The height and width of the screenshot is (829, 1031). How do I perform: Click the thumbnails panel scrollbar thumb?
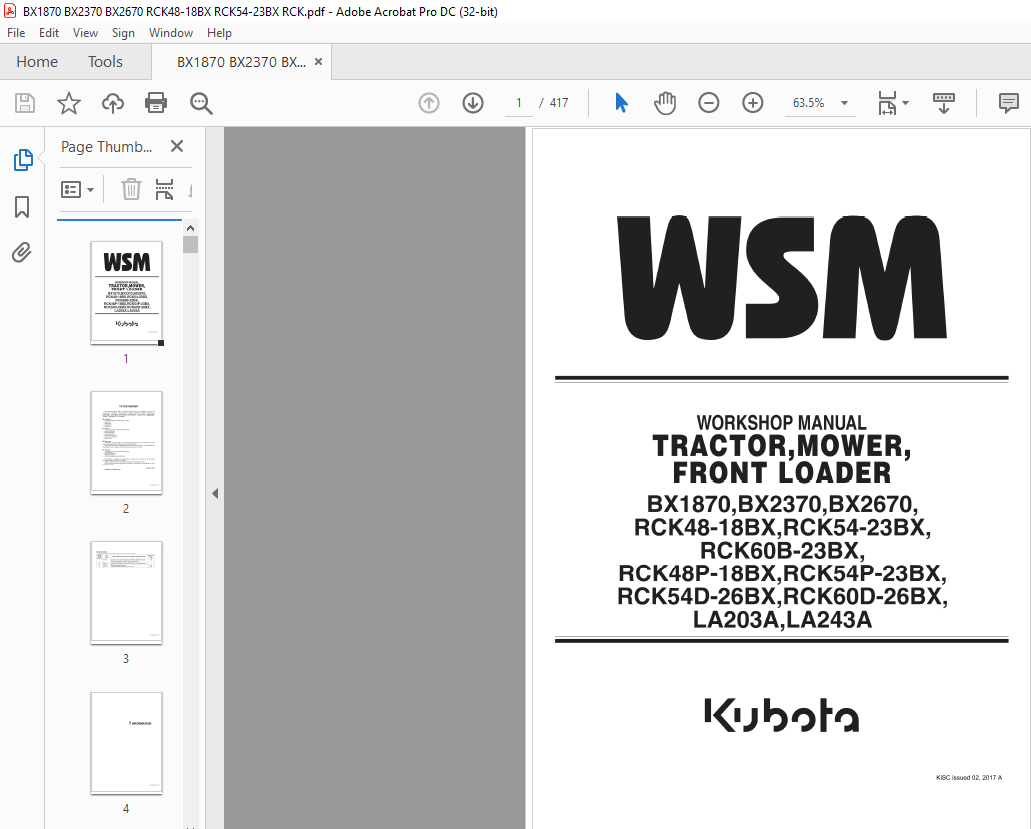point(191,245)
